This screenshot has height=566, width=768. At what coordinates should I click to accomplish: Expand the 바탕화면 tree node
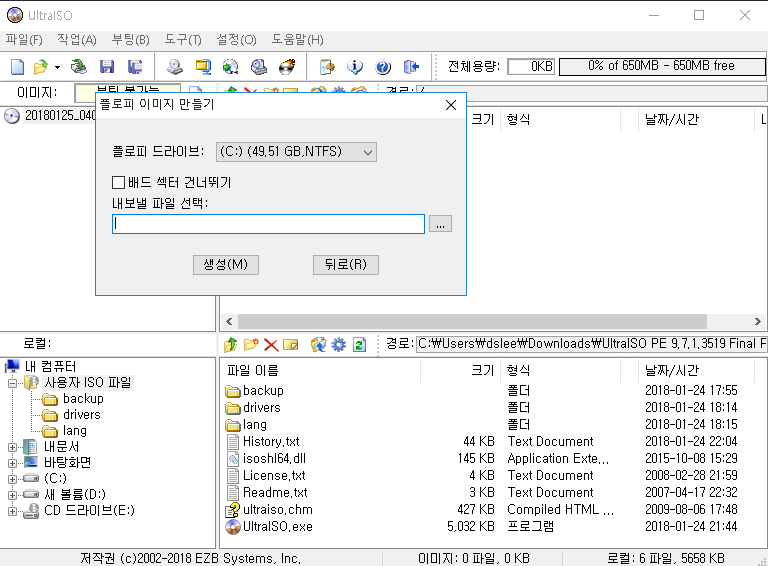(13, 463)
